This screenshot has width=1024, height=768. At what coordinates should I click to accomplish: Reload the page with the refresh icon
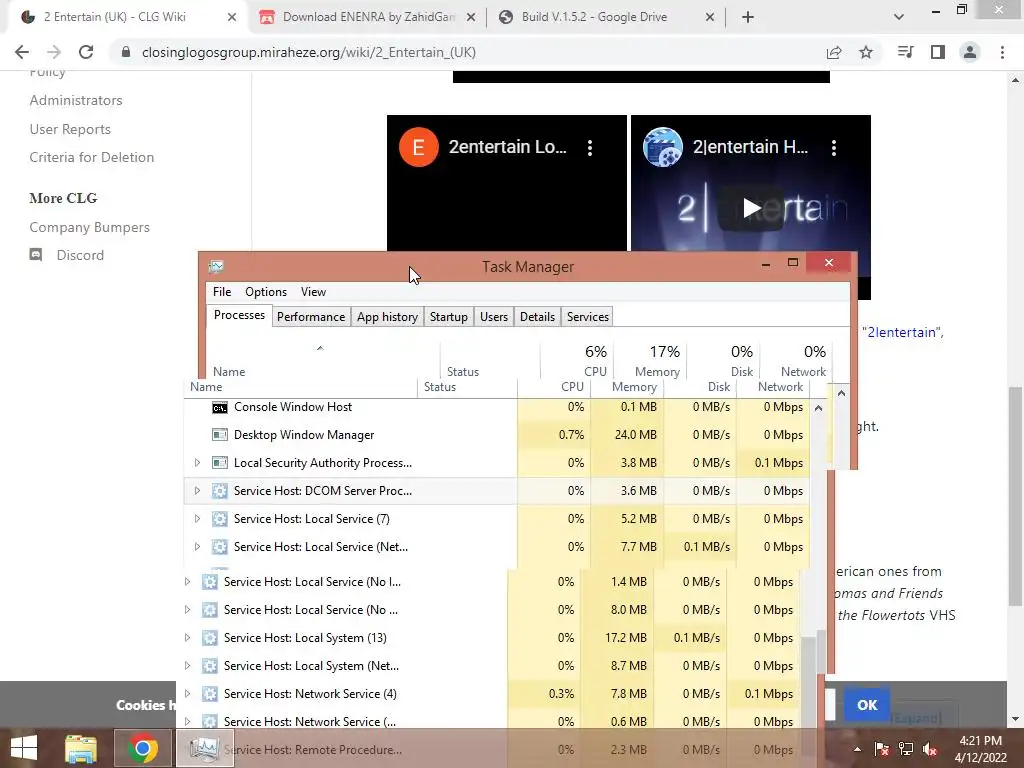point(86,52)
